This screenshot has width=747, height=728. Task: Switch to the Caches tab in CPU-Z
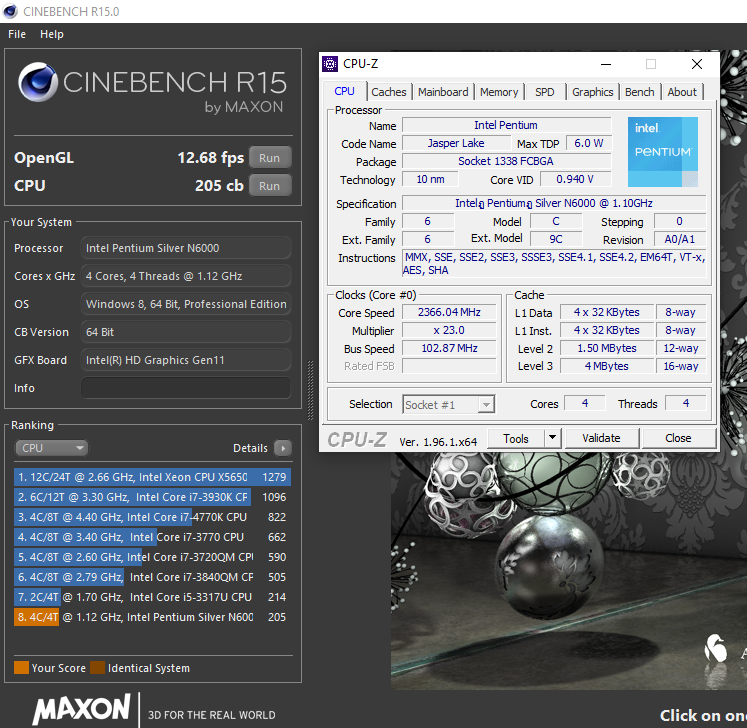(x=389, y=92)
